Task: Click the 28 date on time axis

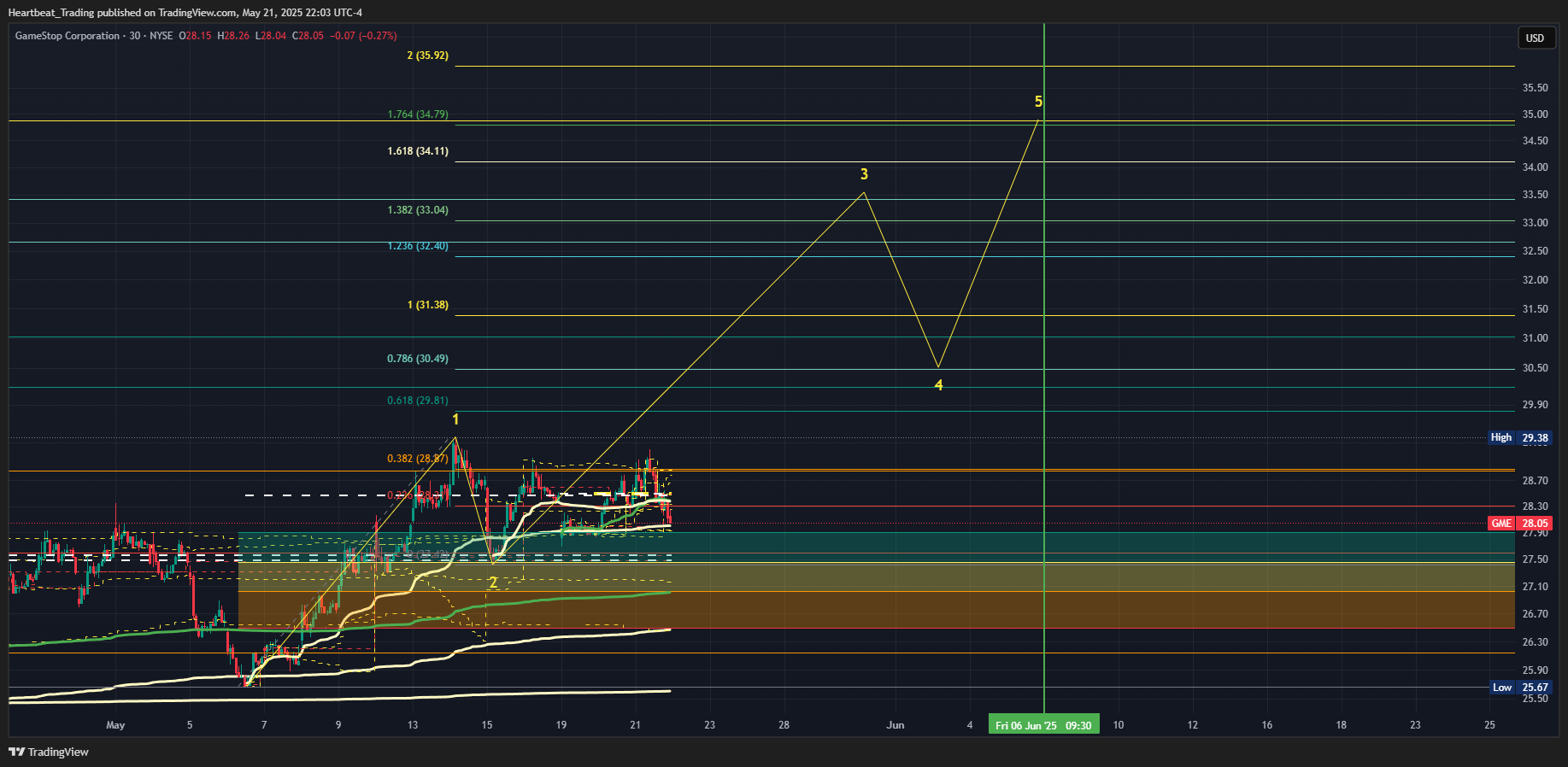Action: click(784, 725)
